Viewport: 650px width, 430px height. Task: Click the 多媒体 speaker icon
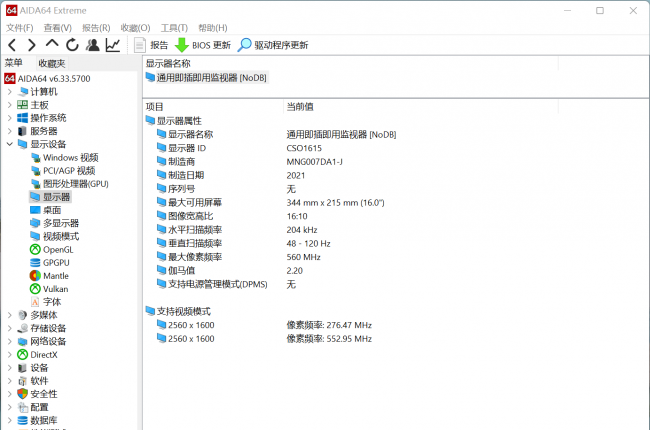22,315
